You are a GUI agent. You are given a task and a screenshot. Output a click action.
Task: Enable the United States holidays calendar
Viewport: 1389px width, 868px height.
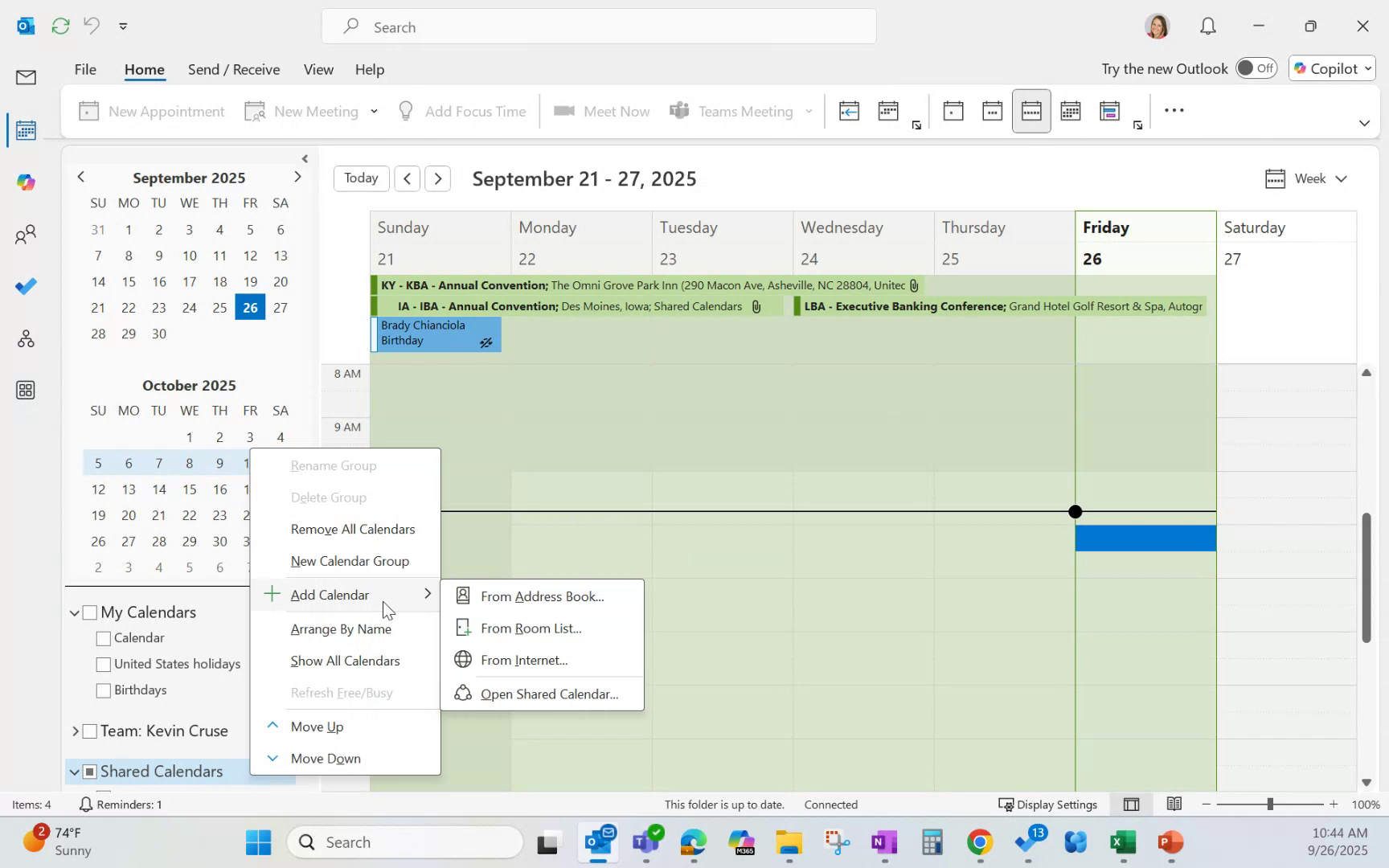(102, 664)
